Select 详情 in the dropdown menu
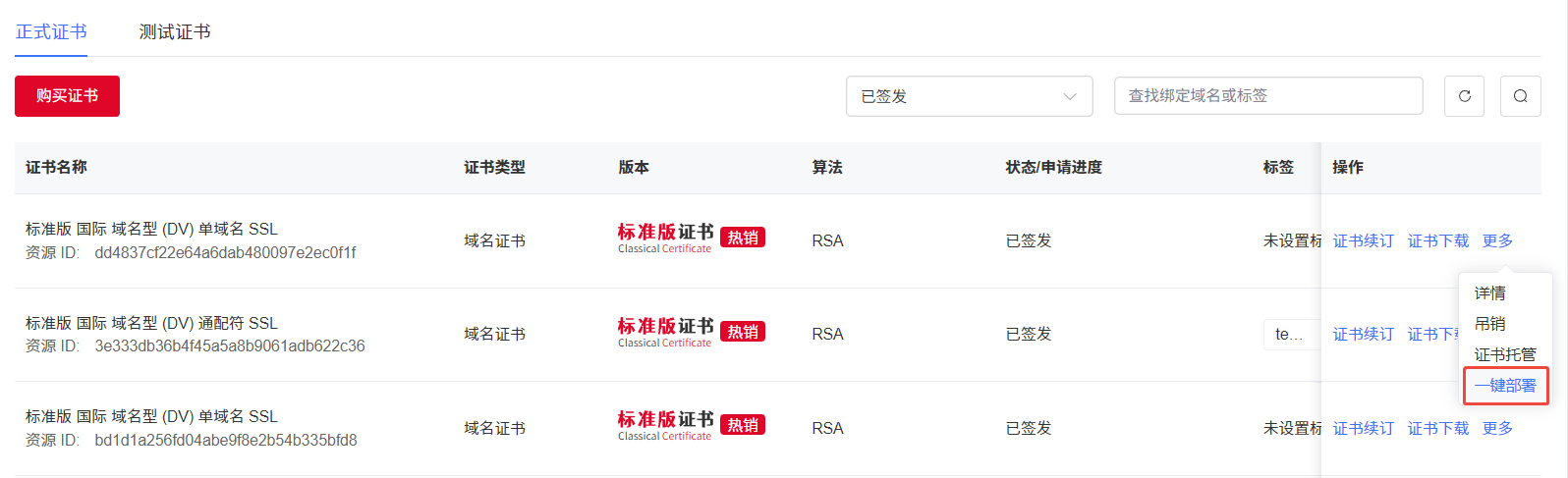The image size is (1568, 478). (x=1489, y=293)
